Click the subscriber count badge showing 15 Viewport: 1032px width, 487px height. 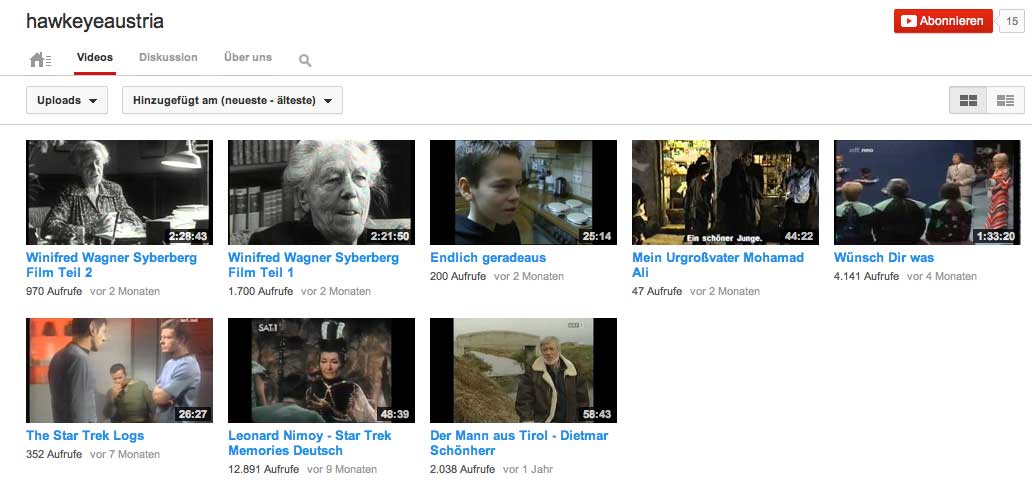click(x=1012, y=21)
